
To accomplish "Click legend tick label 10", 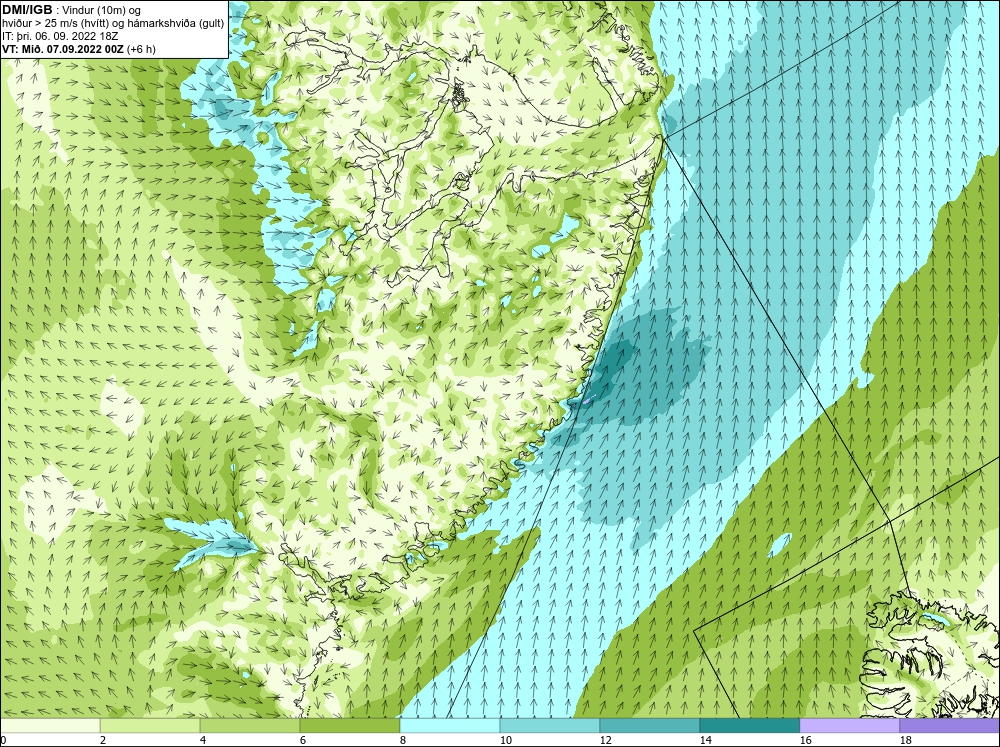I will point(505,740).
